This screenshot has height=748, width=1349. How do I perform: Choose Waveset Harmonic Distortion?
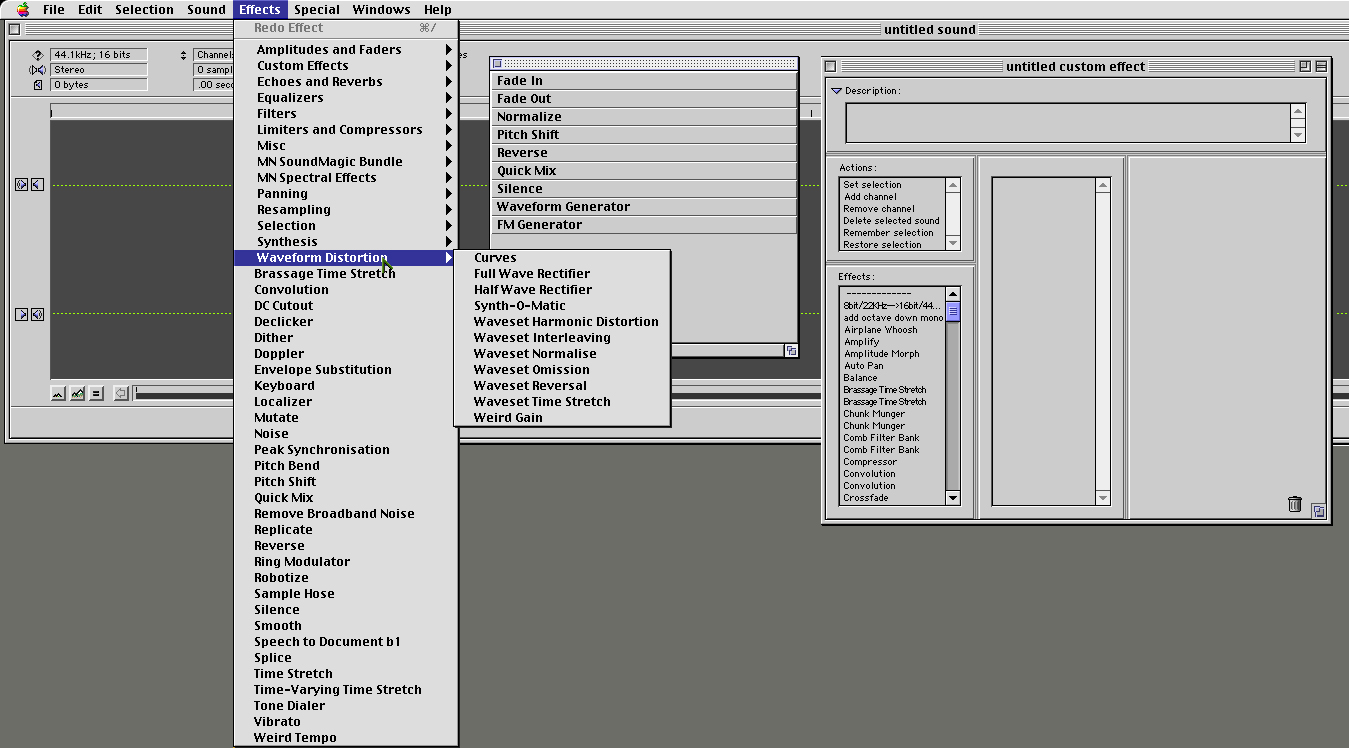[562, 322]
